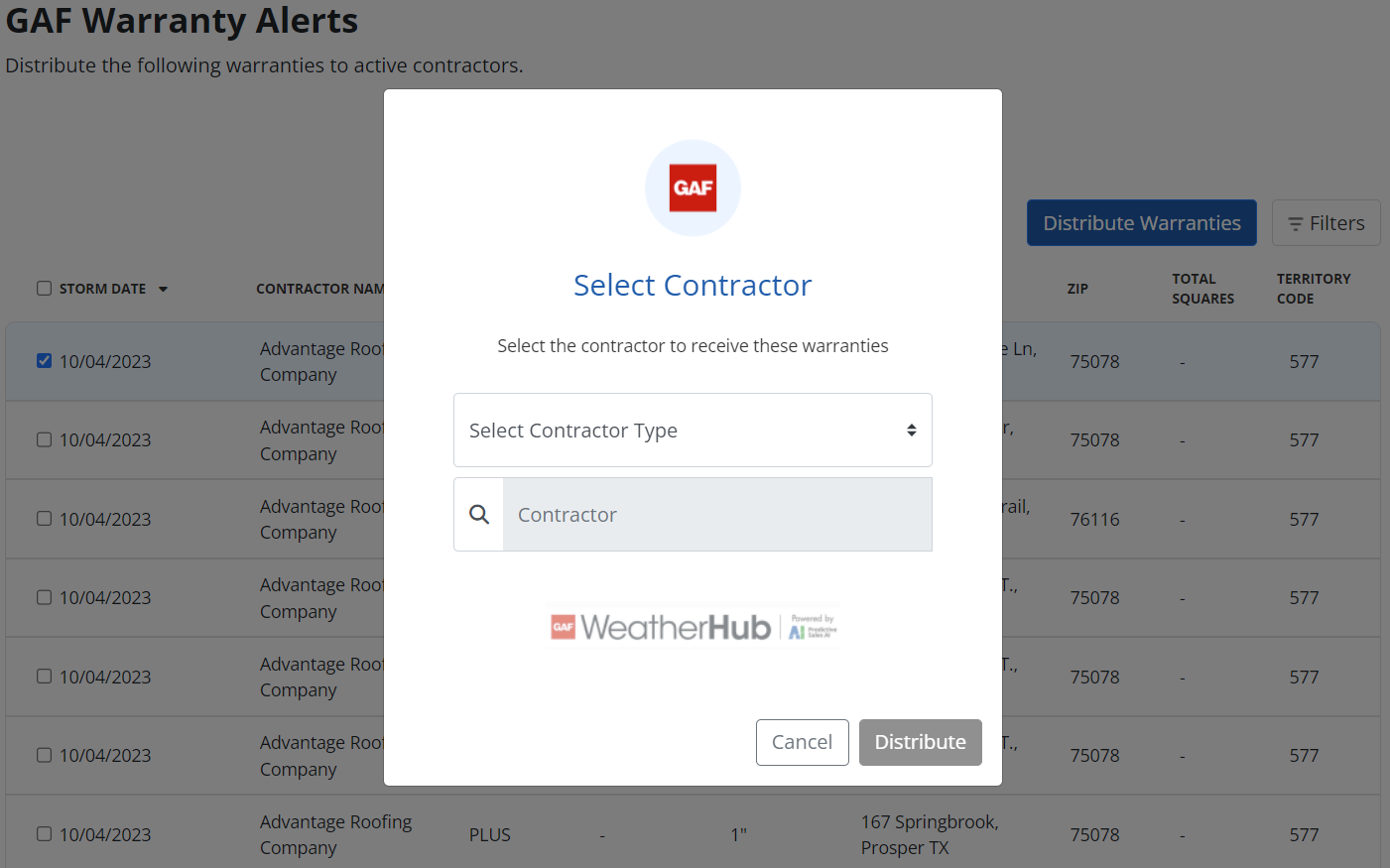Check the row with ZIP 76116
The height and width of the screenshot is (868, 1390).
pyautogui.click(x=44, y=519)
